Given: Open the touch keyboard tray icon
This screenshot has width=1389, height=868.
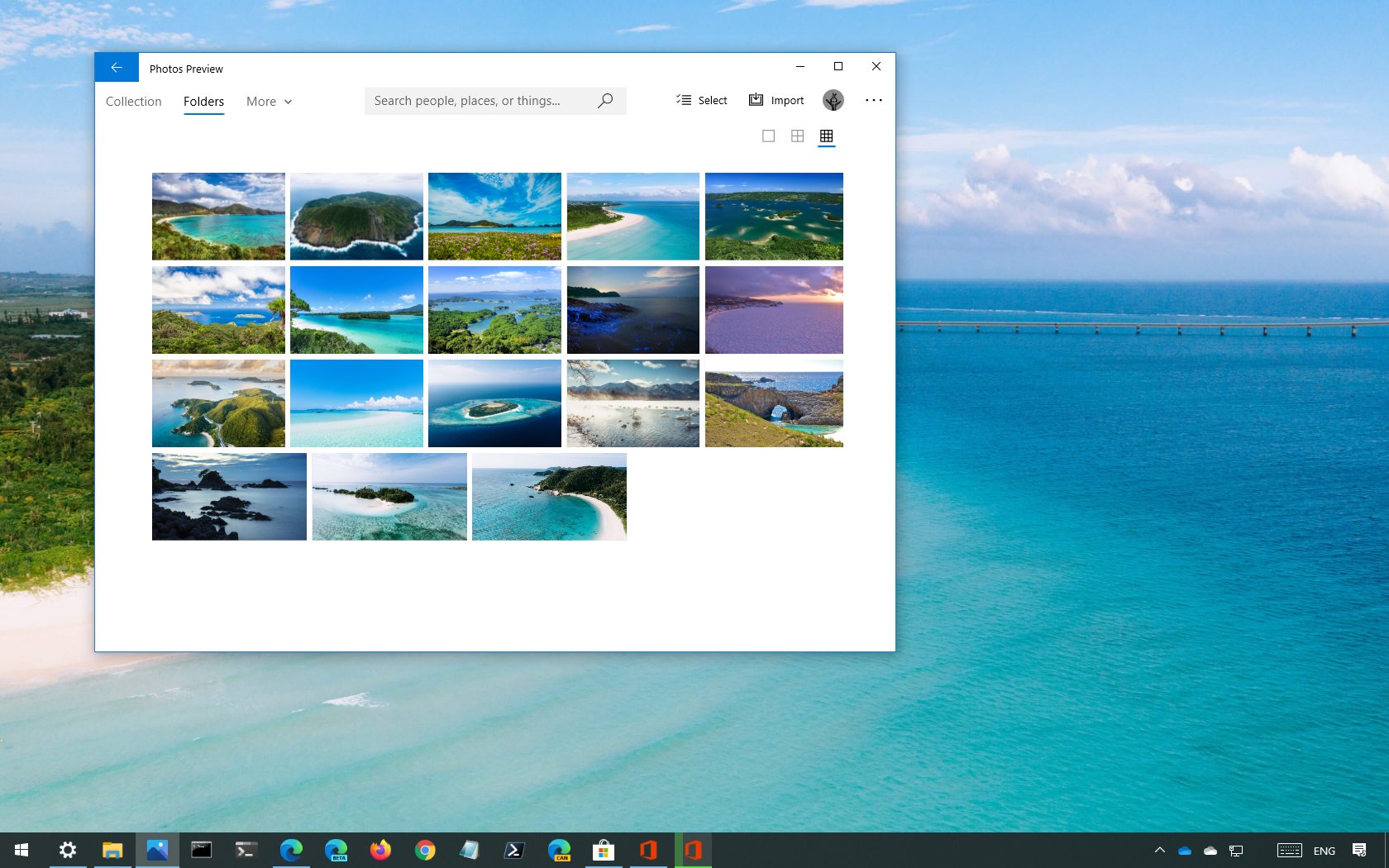Looking at the screenshot, I should click(1289, 850).
